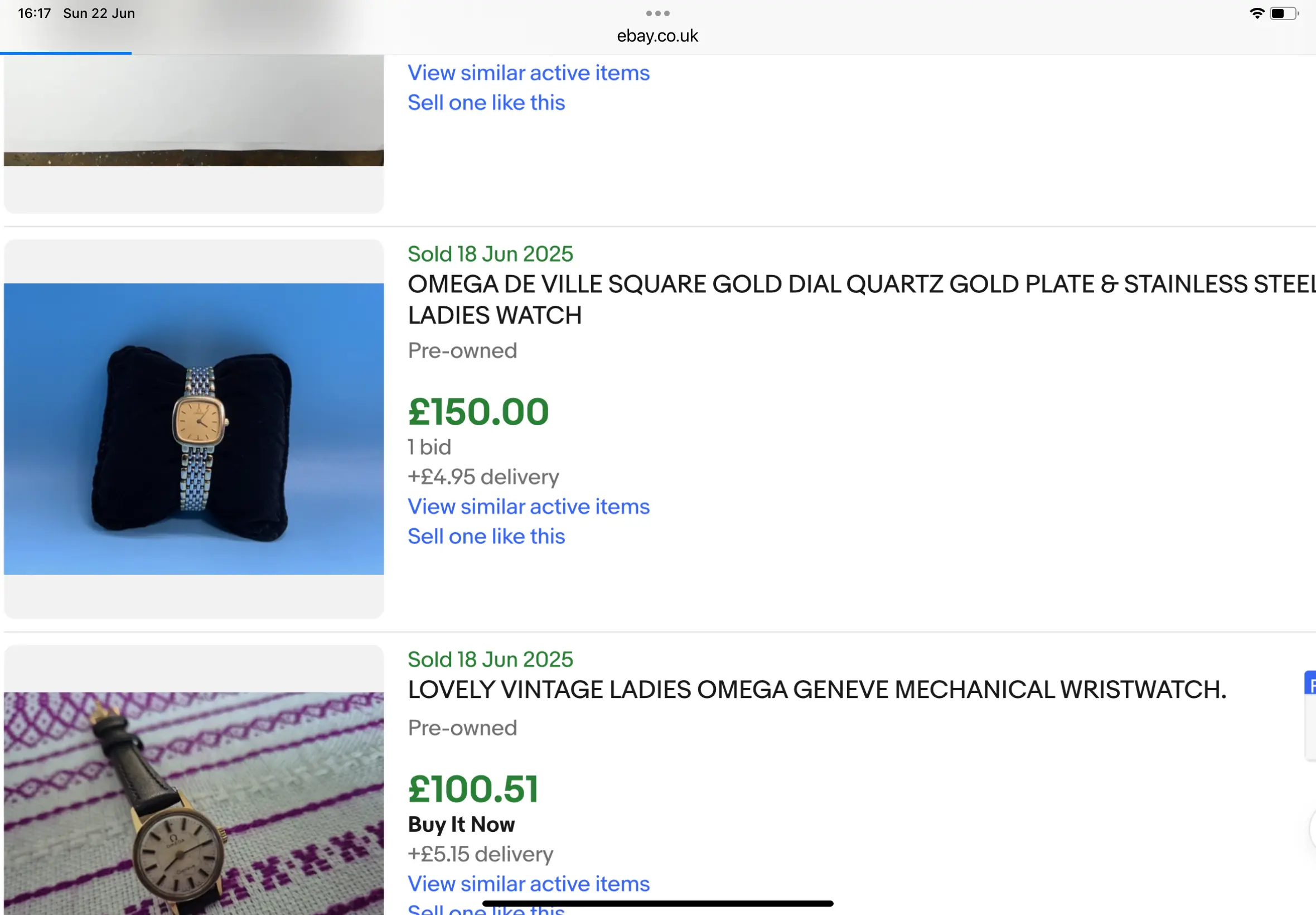Open the partially visible top listing image
1316x915 pixels.
click(x=193, y=110)
